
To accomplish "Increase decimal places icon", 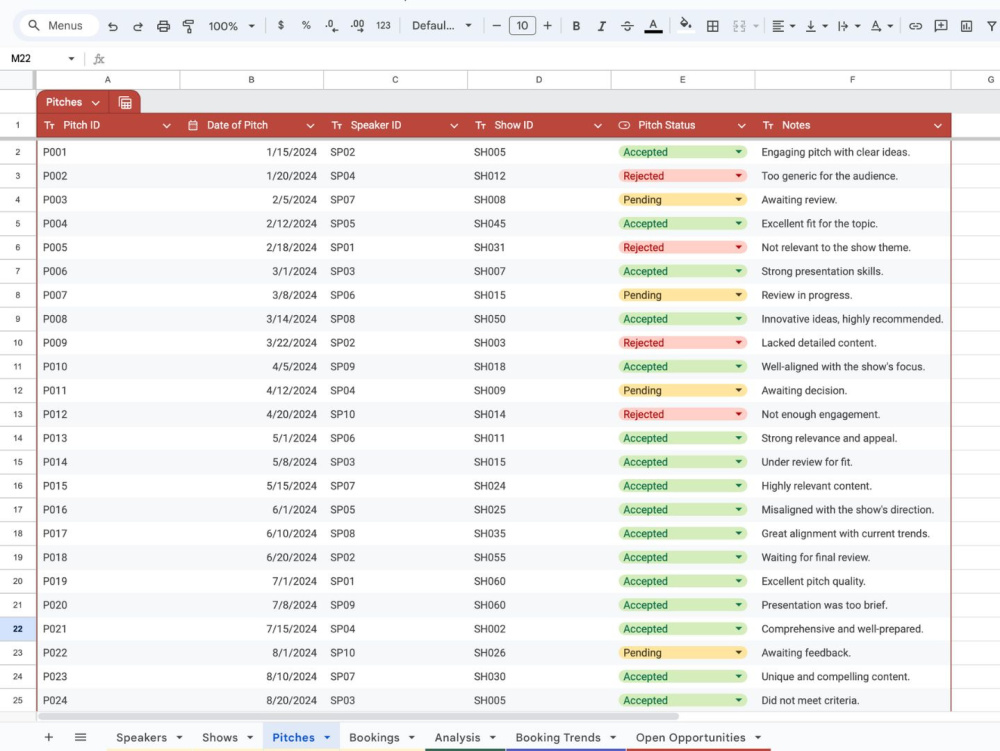I will [357, 26].
